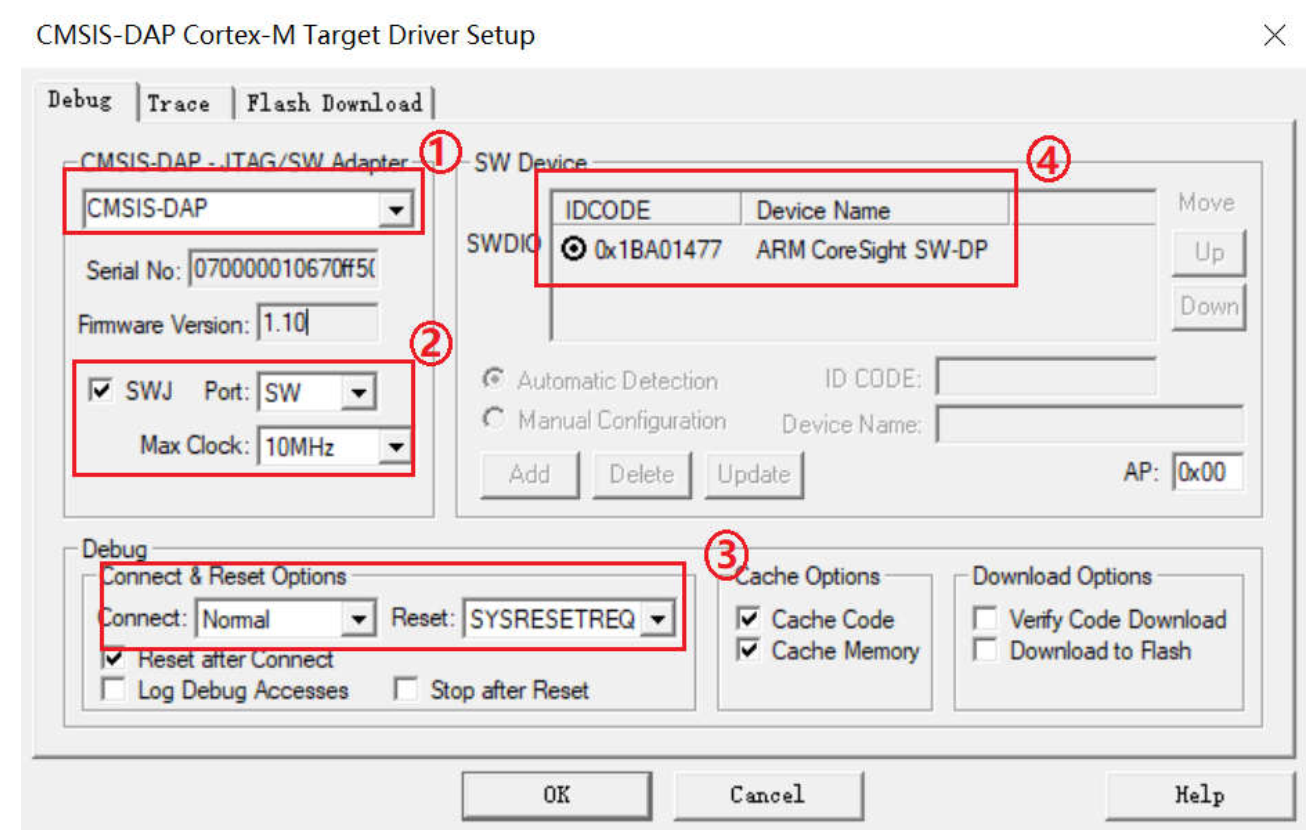
Task: Click the Device Name input field
Action: pyautogui.click(x=1089, y=424)
